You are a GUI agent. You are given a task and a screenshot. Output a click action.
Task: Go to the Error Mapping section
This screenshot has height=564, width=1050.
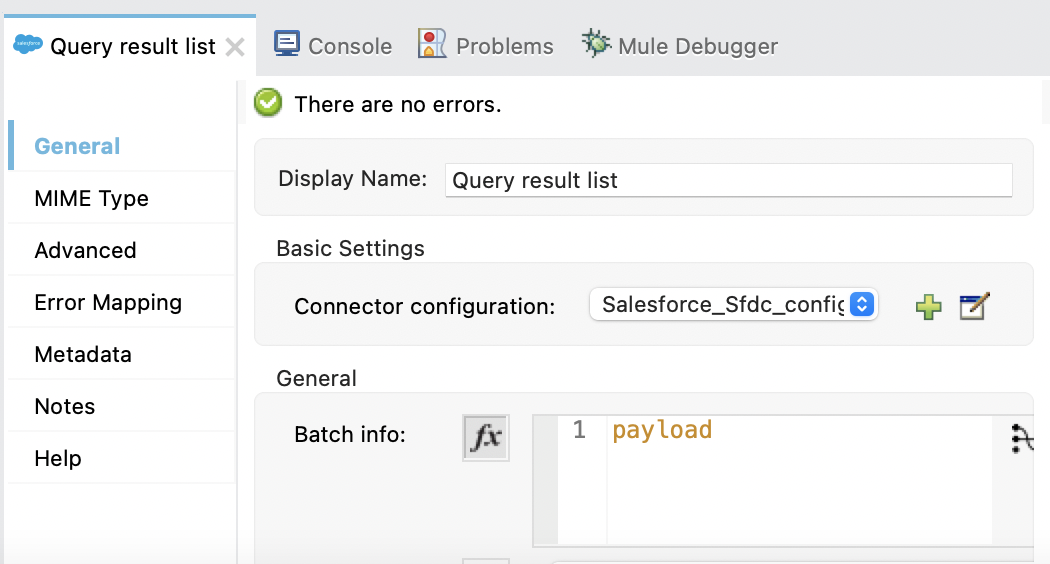pyautogui.click(x=108, y=303)
